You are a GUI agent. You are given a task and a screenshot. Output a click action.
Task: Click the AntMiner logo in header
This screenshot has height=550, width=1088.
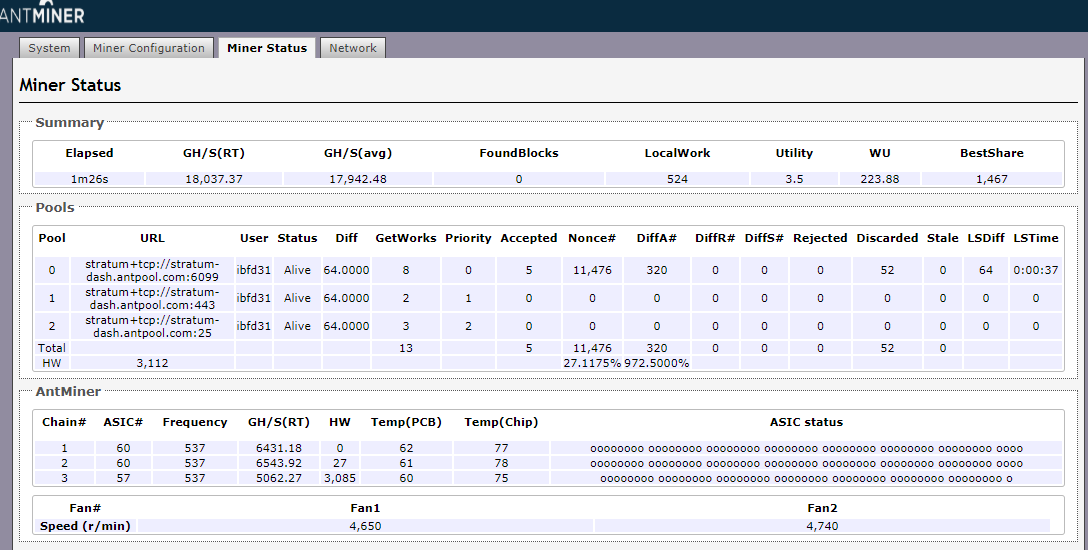coord(42,13)
